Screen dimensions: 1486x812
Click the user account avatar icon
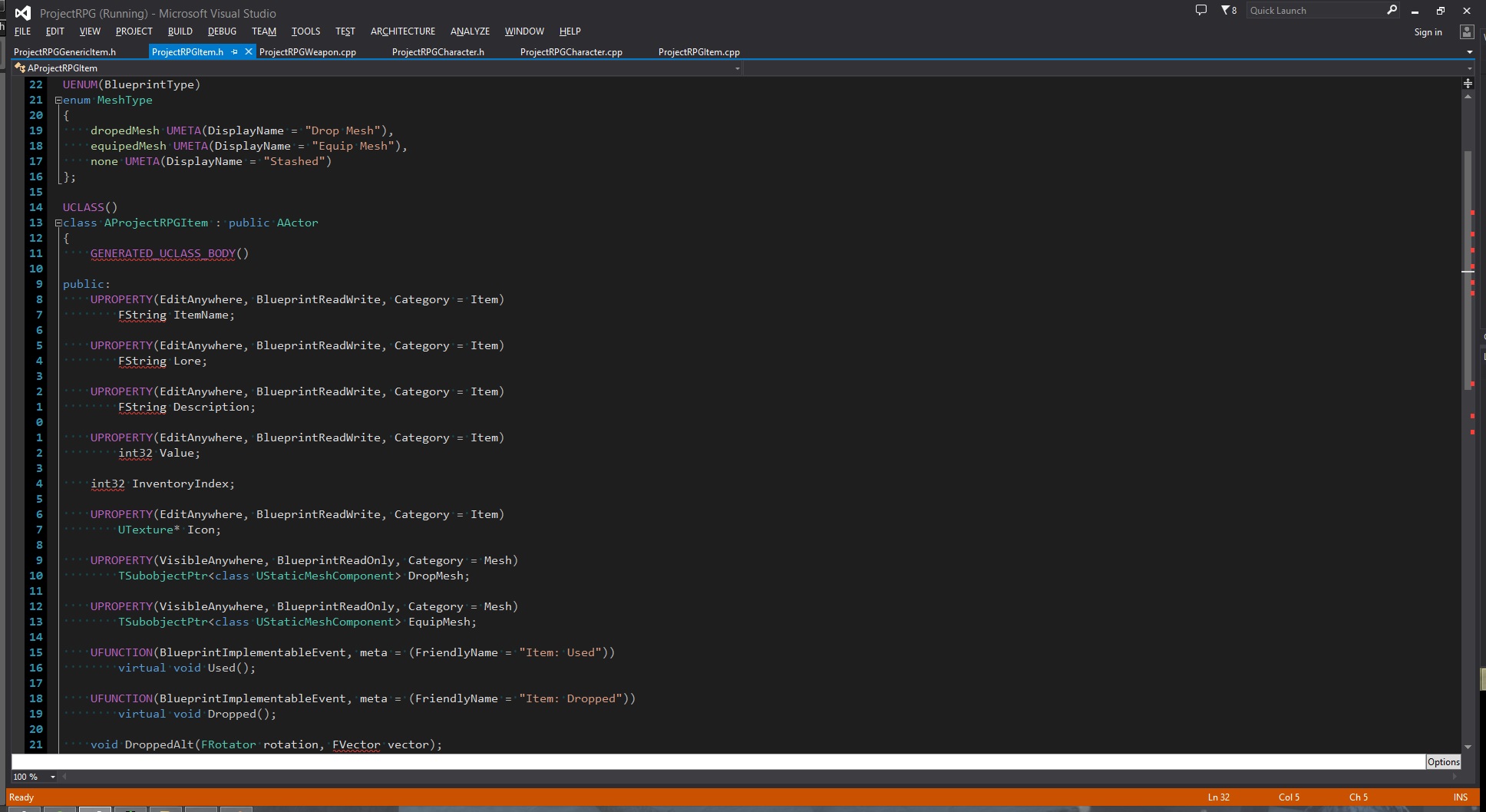click(x=1466, y=31)
